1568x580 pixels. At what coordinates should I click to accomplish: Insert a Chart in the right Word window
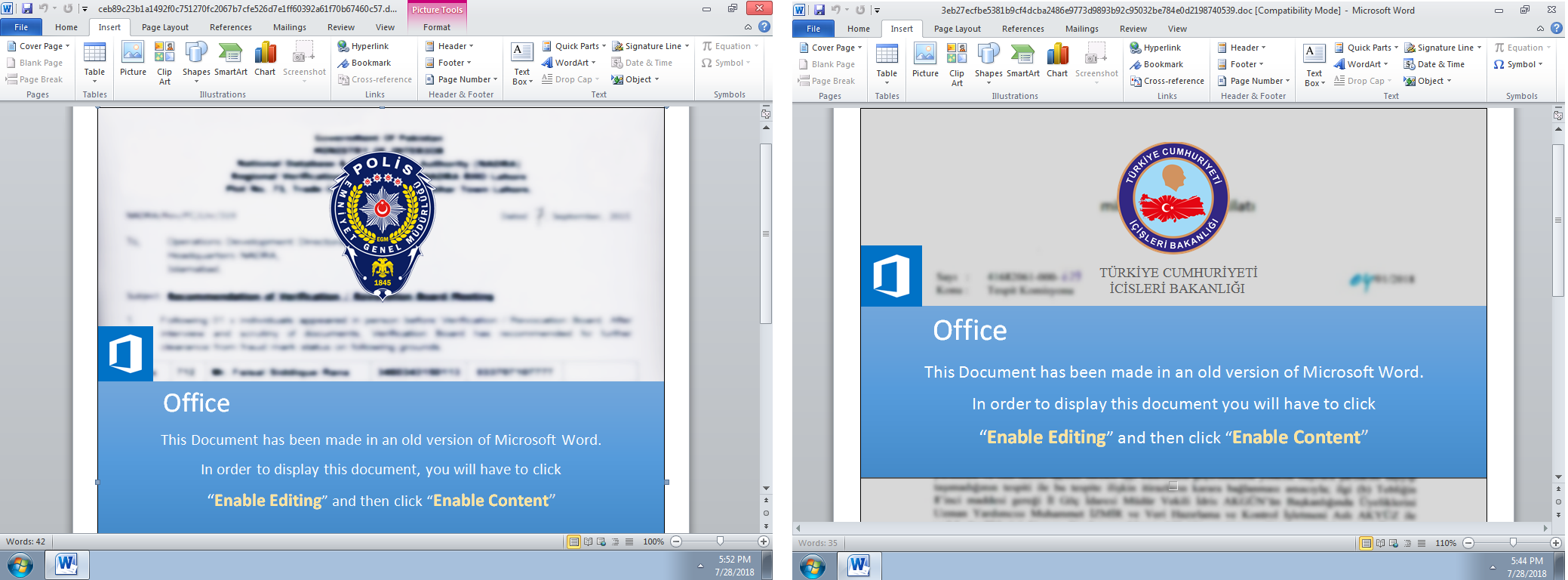pos(1057,62)
